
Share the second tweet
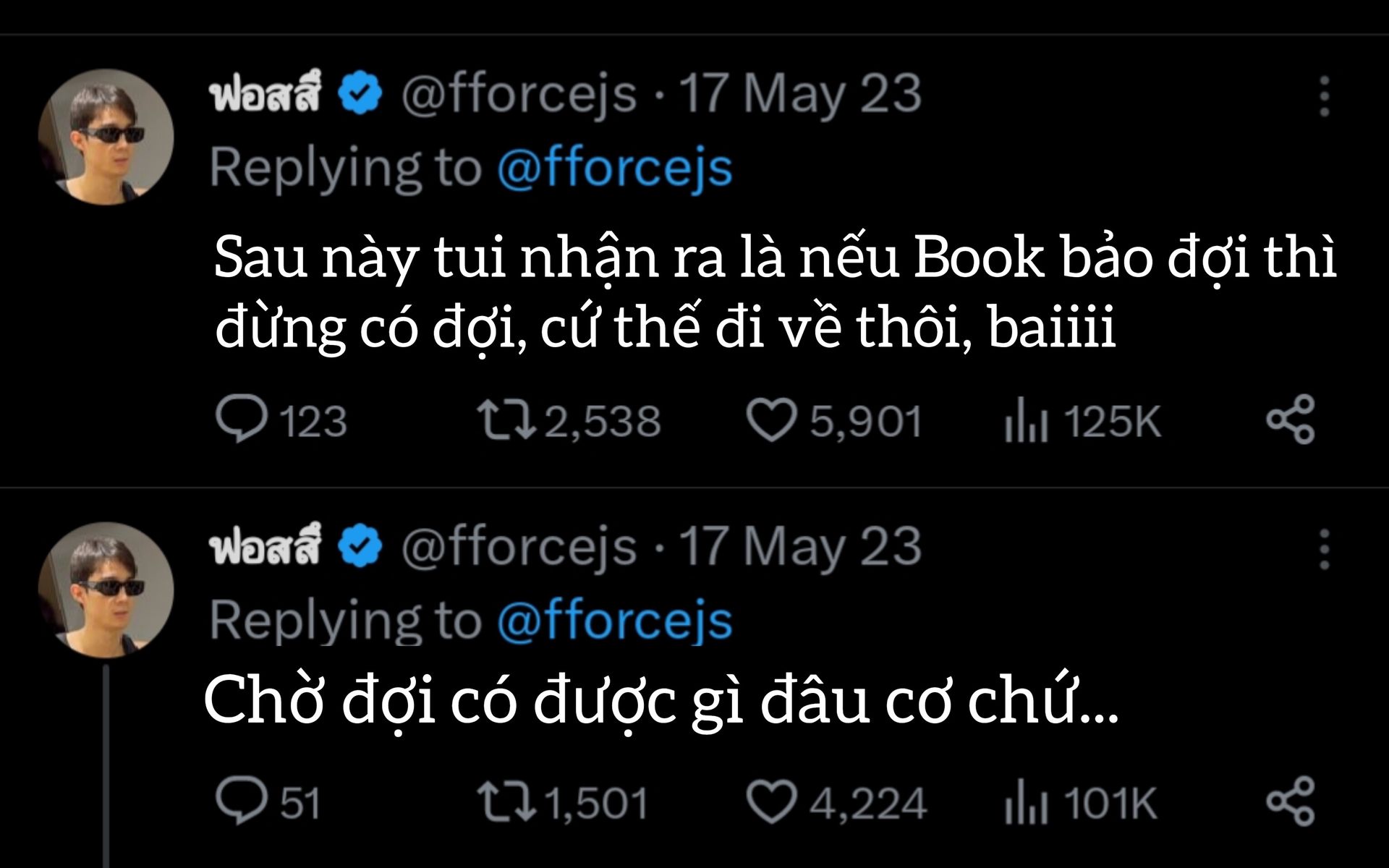(x=1290, y=801)
